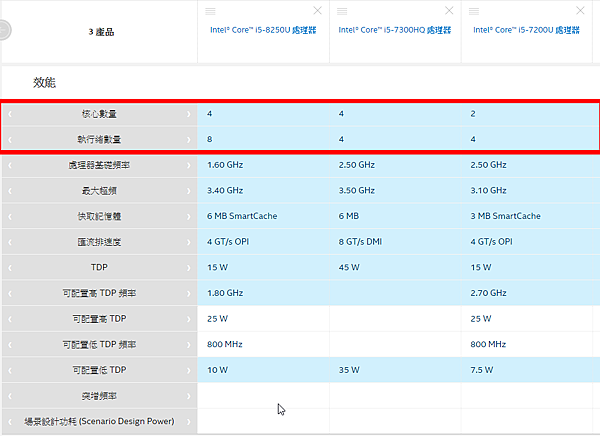This screenshot has width=600, height=436.
Task: Select the 最大超頻 row label
Action: click(99, 191)
